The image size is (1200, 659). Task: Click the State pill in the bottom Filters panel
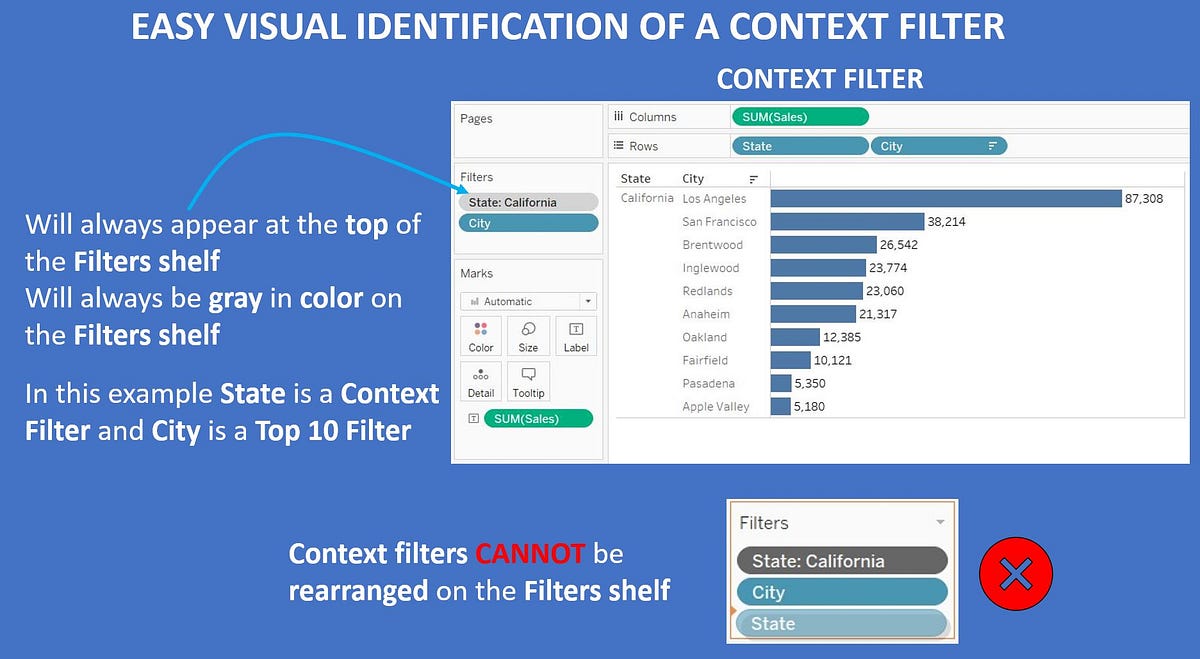tap(841, 623)
